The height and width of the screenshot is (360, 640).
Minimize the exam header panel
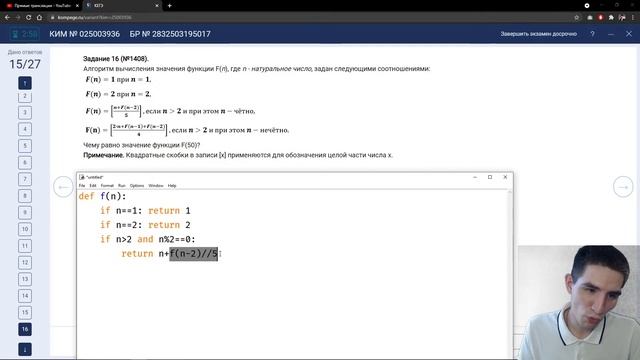(611, 34)
